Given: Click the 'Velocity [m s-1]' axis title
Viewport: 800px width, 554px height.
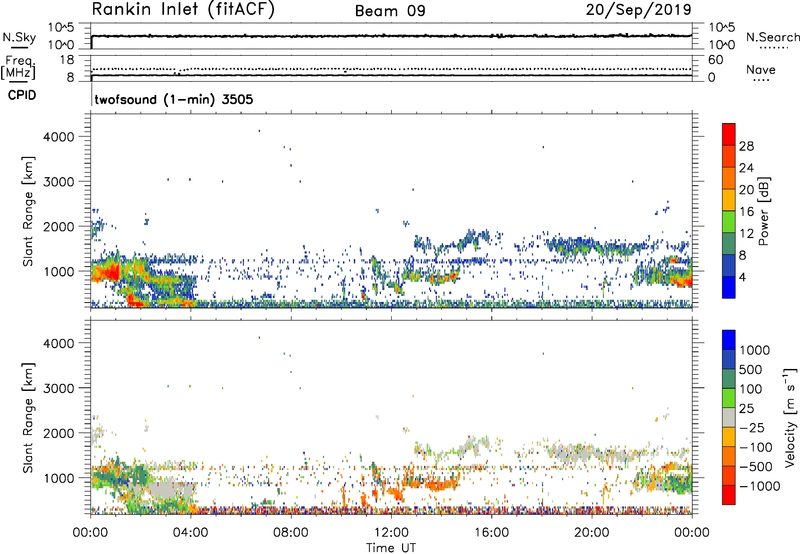Looking at the screenshot, I should point(790,417).
